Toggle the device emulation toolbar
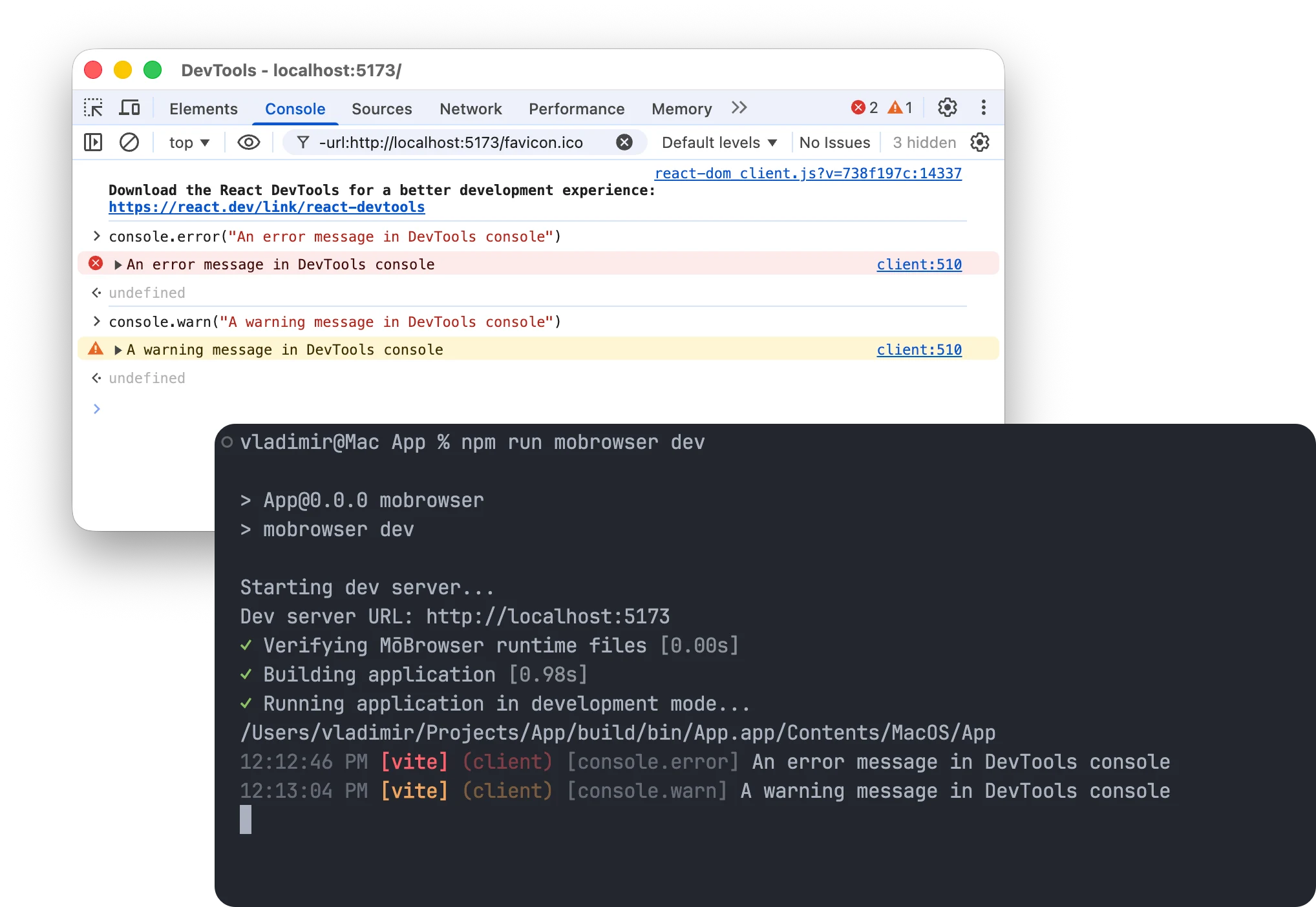The height and width of the screenshot is (907, 1316). pyautogui.click(x=129, y=108)
